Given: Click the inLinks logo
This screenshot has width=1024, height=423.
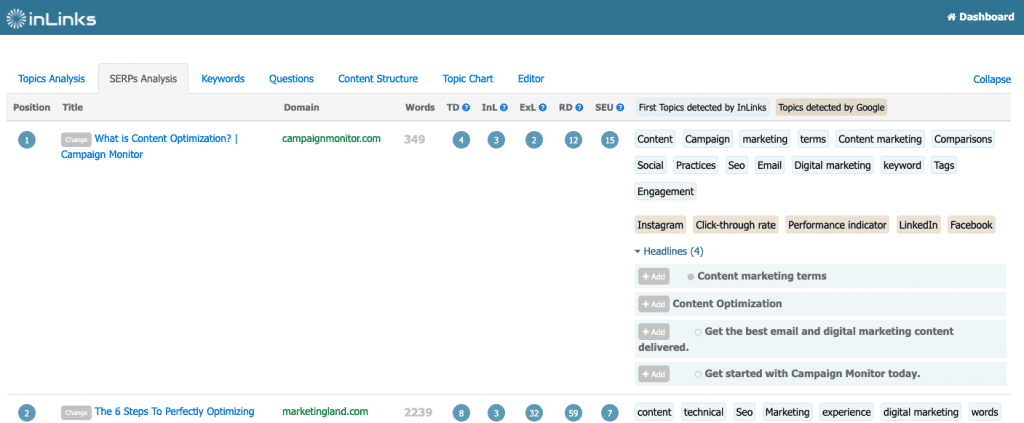Looking at the screenshot, I should [51, 18].
